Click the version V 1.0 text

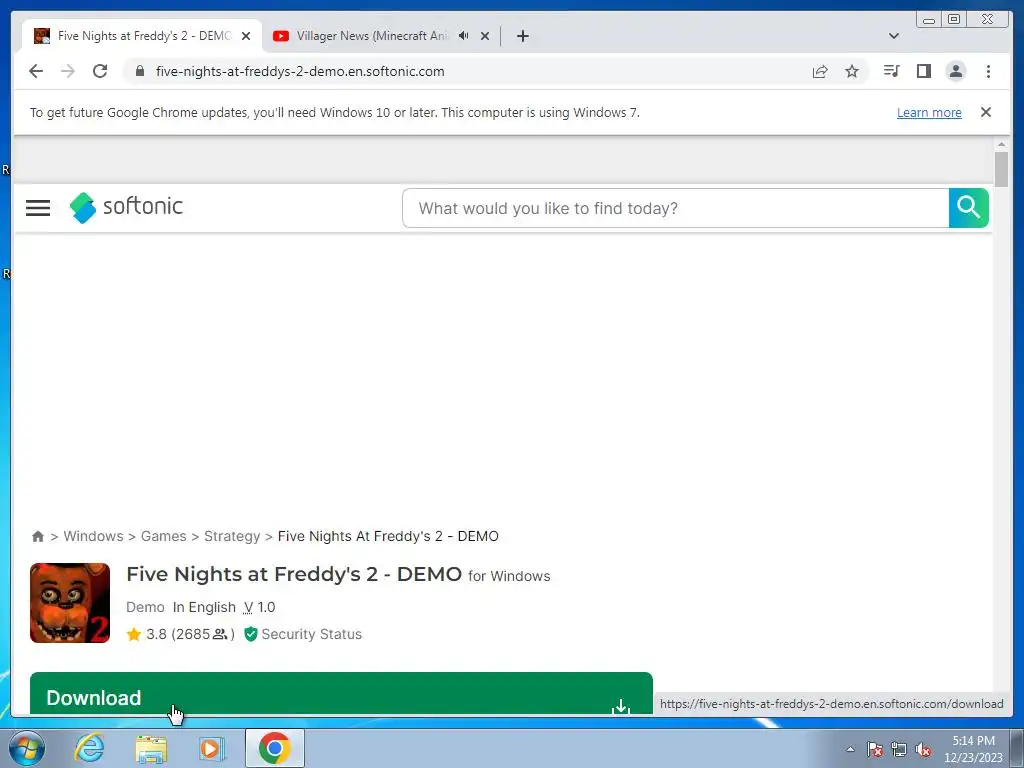260,607
